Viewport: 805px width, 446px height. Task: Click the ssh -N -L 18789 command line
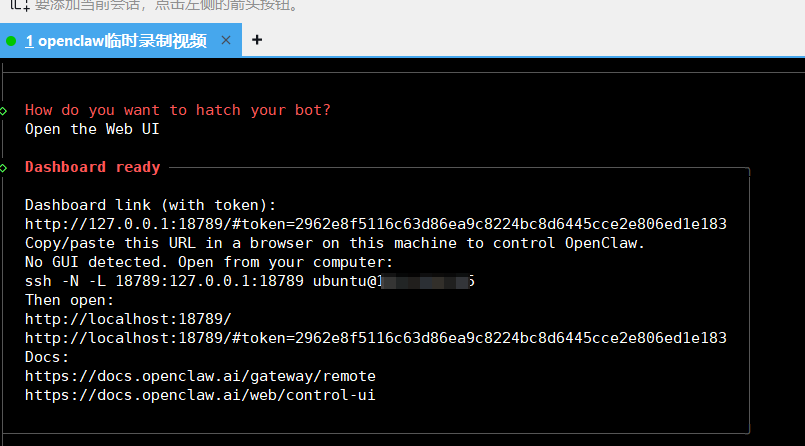[x=250, y=281]
